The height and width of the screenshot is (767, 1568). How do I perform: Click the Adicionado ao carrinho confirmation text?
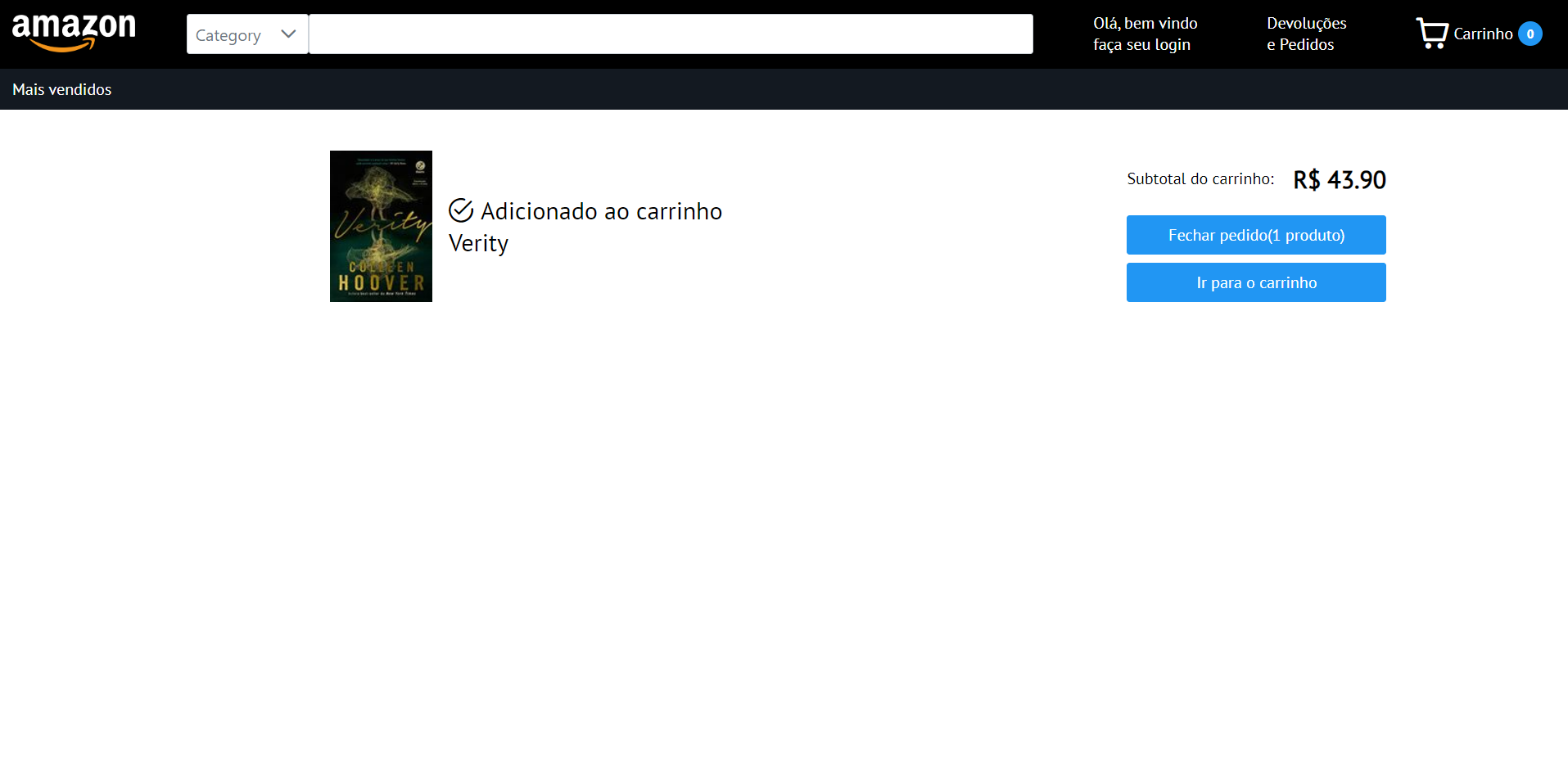pos(602,210)
